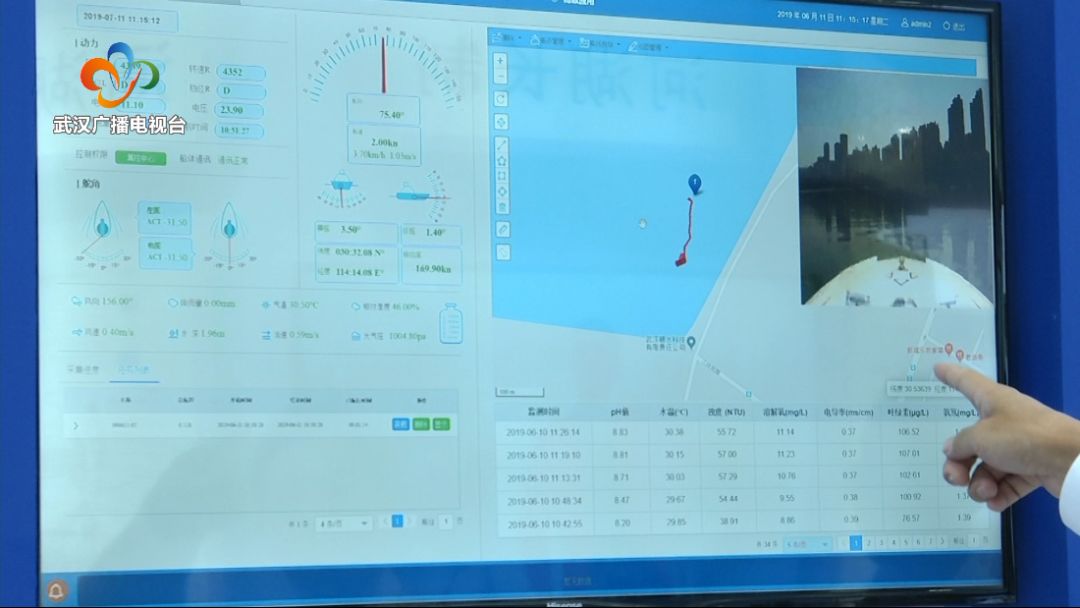Click the air temperature icon beside 30.50℃

(266, 304)
